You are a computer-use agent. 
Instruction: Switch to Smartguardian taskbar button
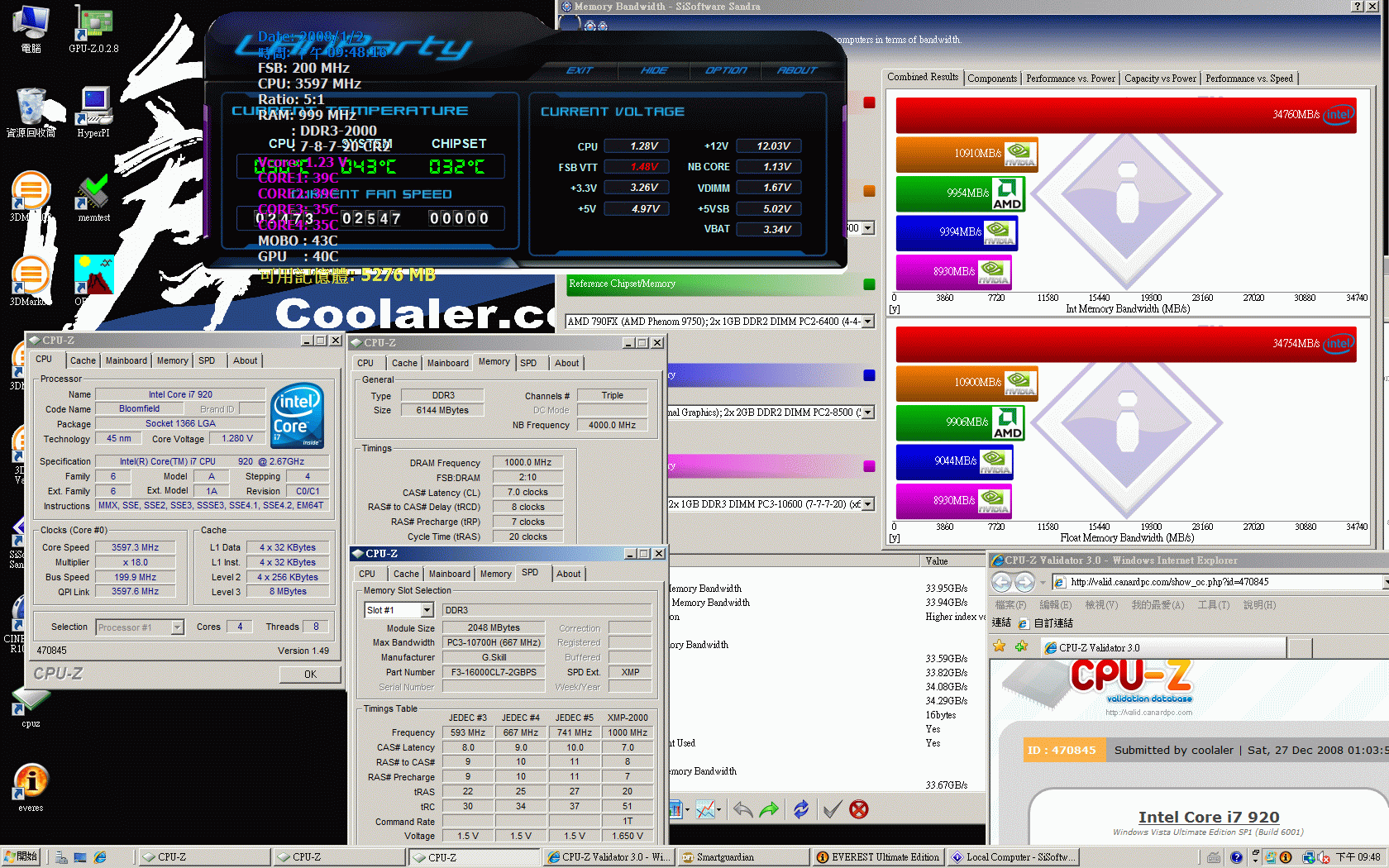click(x=742, y=857)
